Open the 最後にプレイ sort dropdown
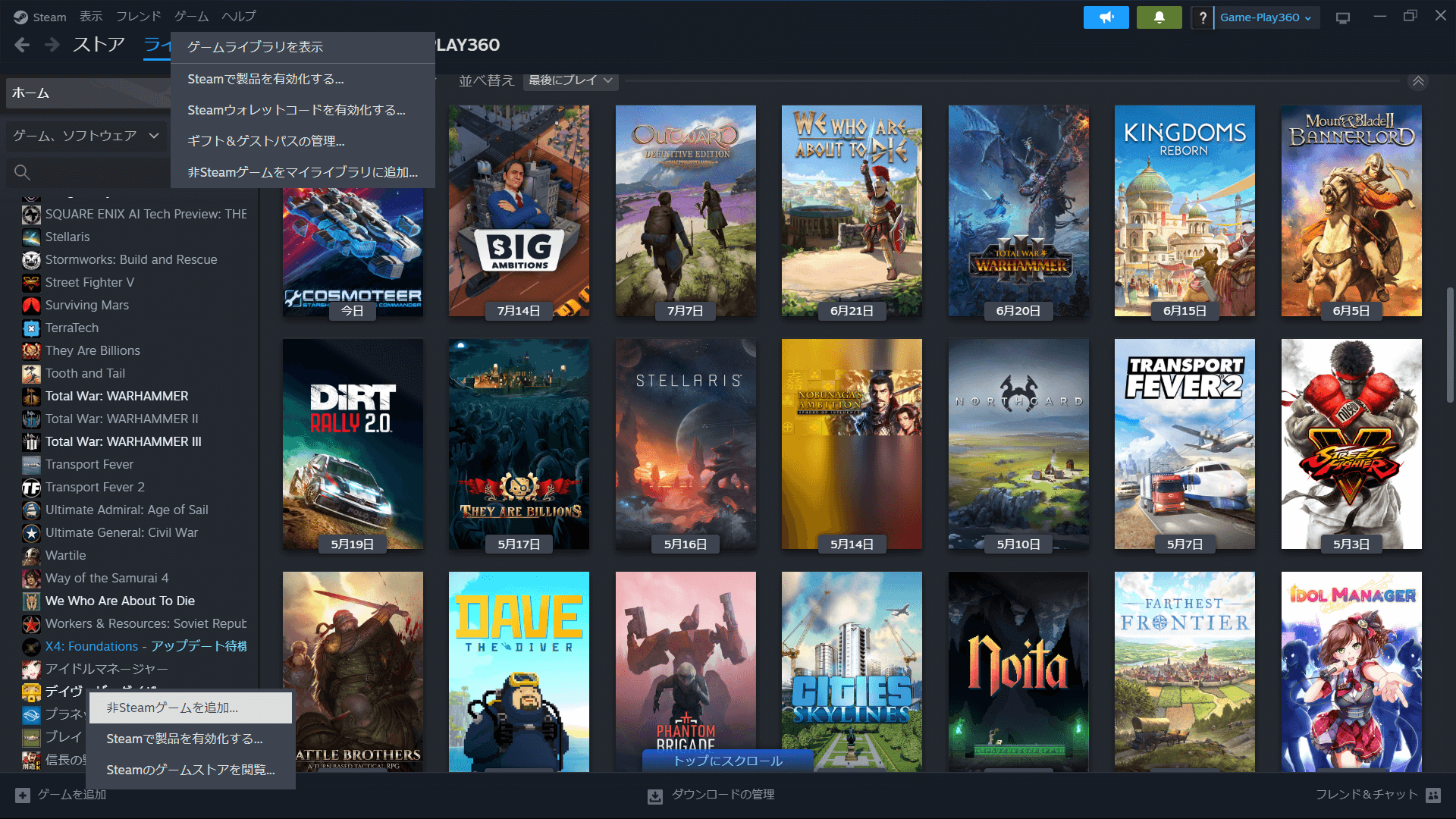The width and height of the screenshot is (1456, 819). pos(570,80)
